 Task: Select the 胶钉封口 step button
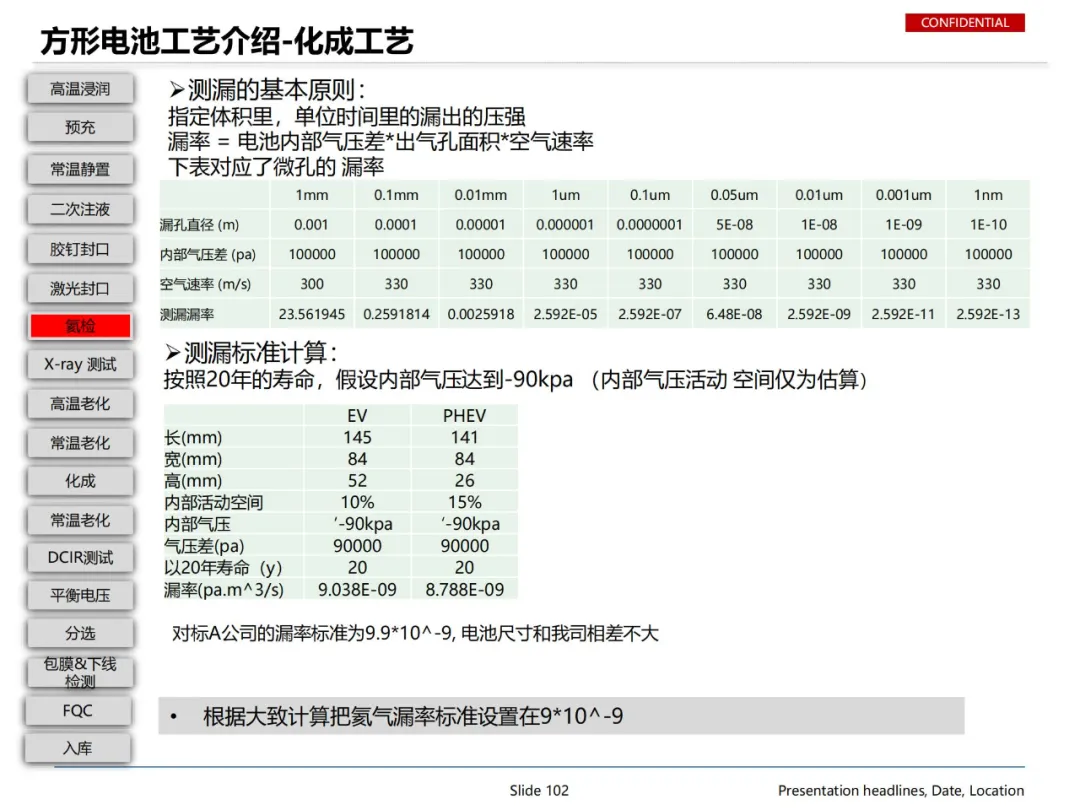pos(80,249)
